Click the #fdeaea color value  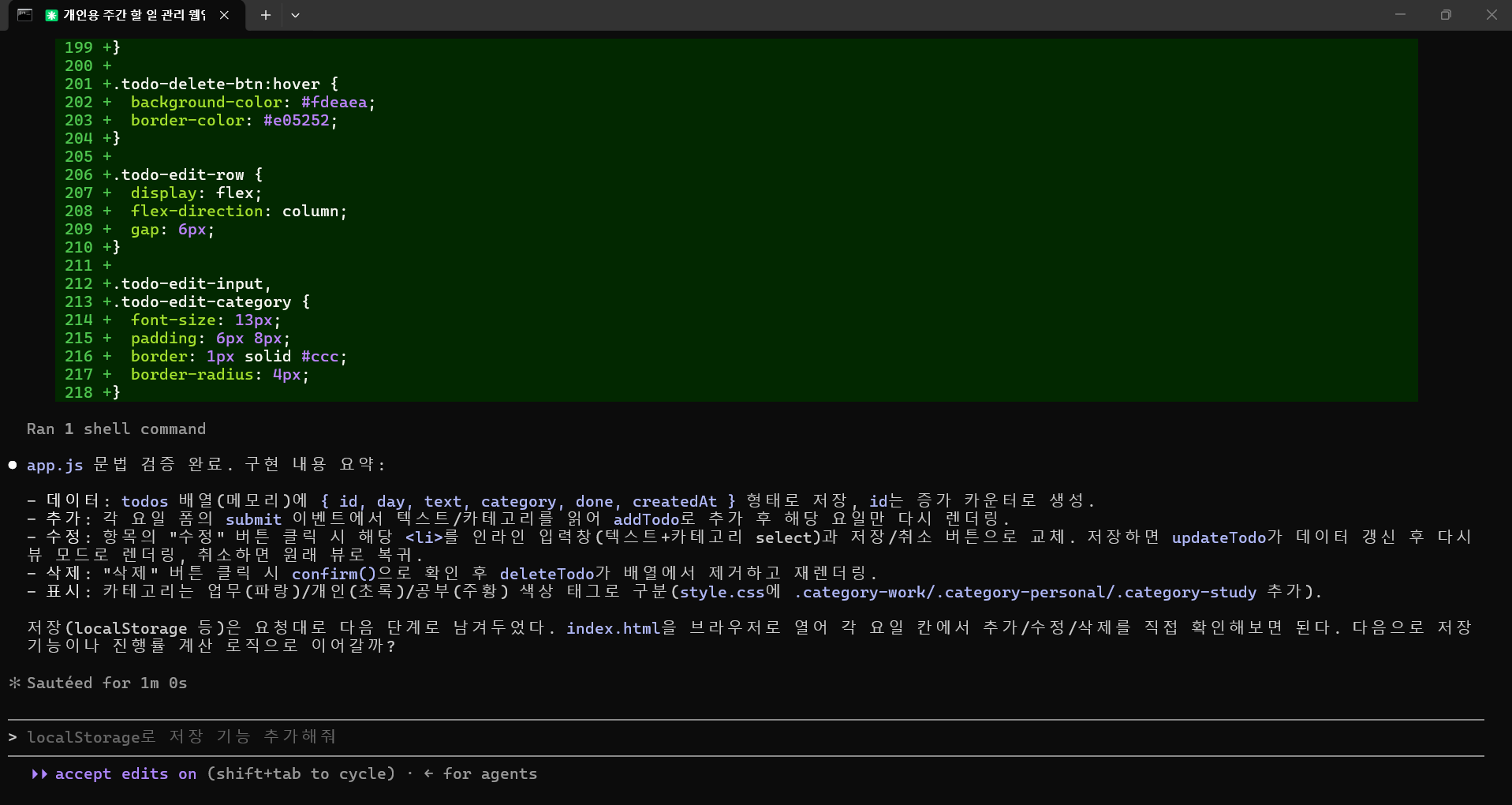334,103
